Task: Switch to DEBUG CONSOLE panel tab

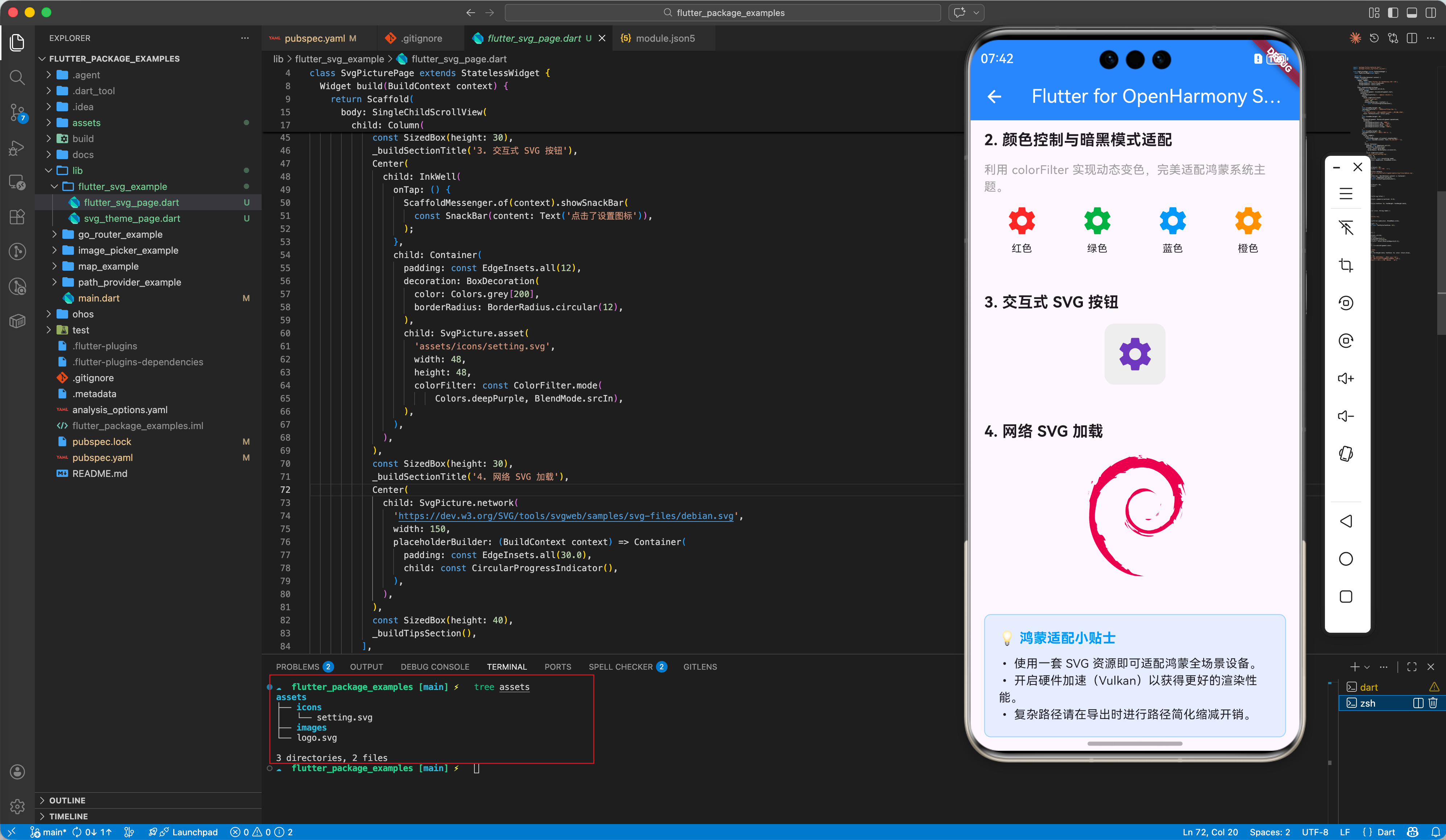Action: click(x=435, y=667)
